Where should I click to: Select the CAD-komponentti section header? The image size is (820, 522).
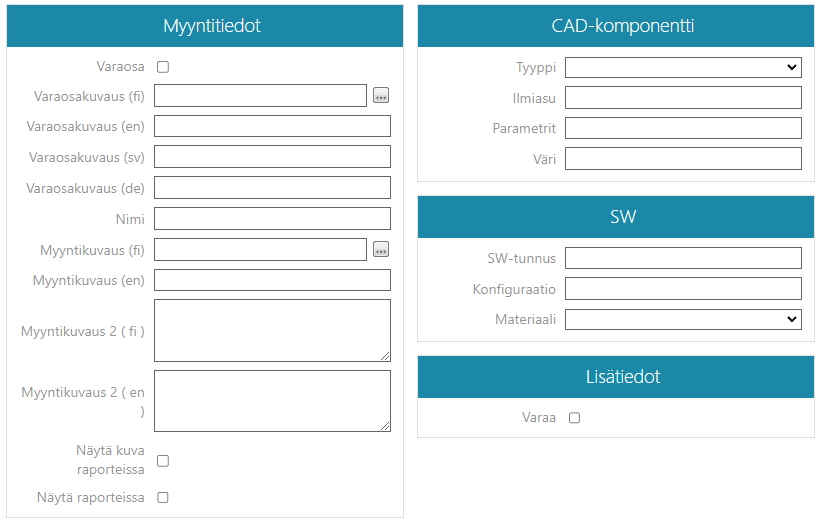616,27
